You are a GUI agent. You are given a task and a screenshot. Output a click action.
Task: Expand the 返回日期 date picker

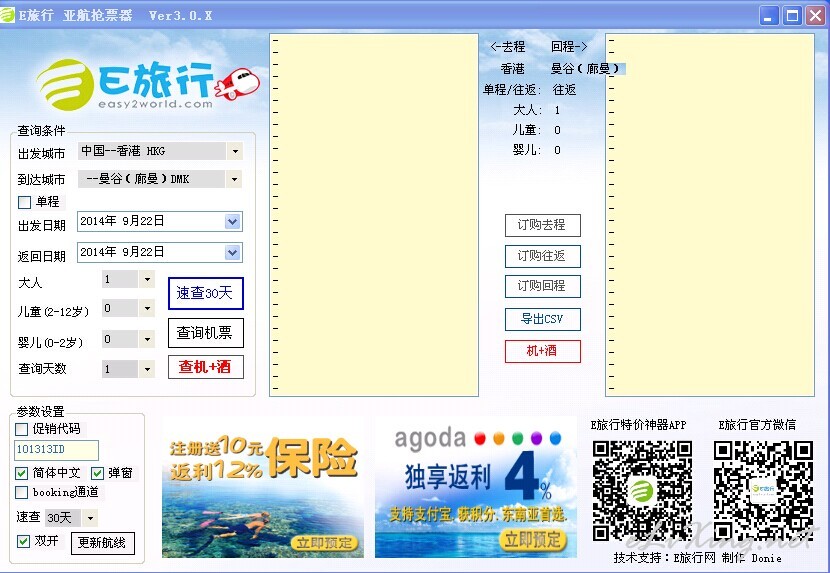233,253
